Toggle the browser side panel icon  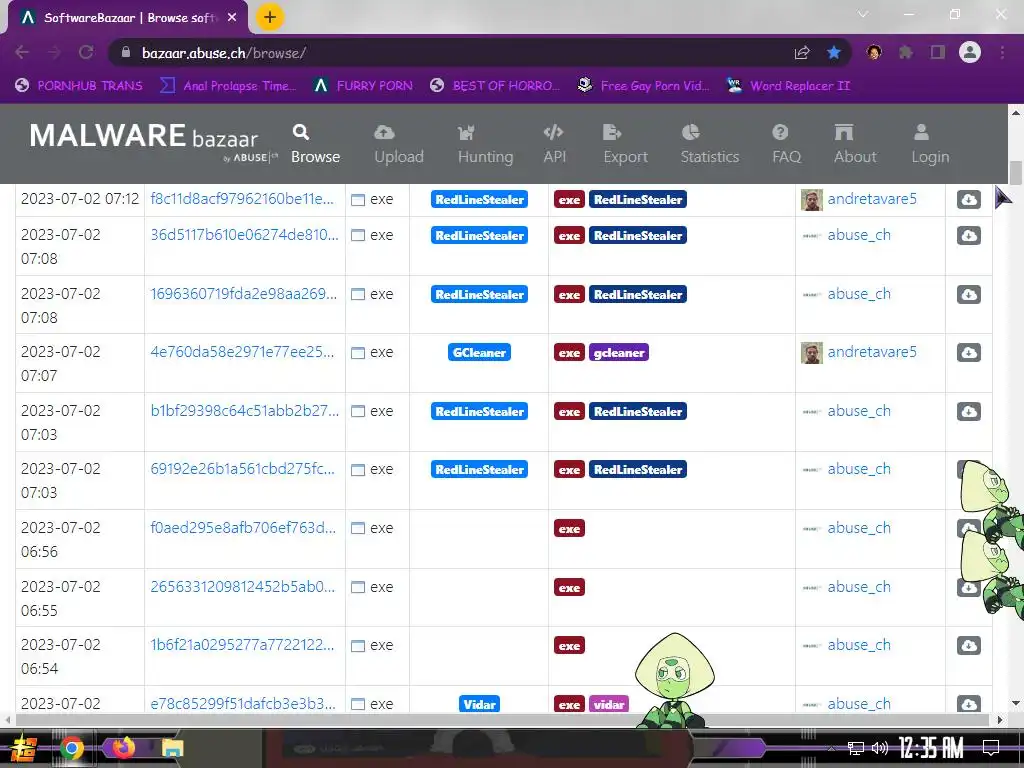(938, 52)
